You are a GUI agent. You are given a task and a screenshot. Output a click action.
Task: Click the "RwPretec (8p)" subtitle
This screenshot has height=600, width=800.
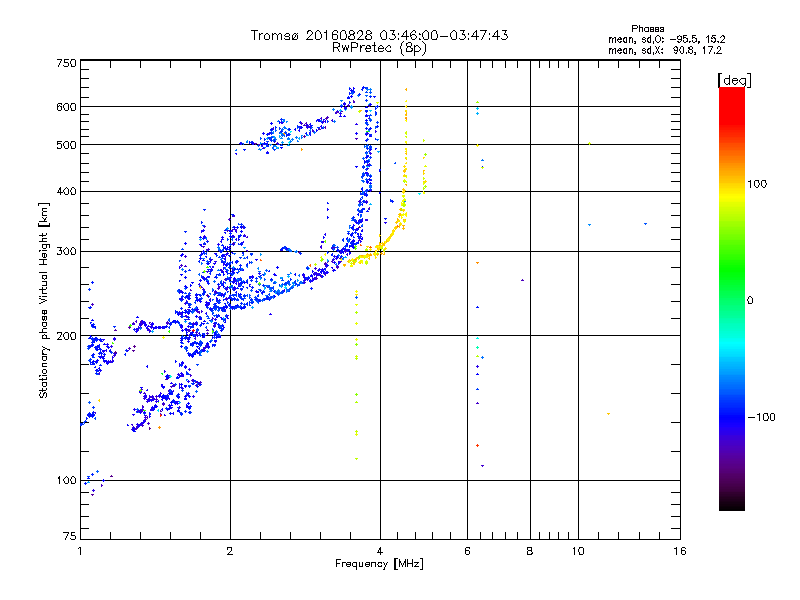[x=379, y=48]
